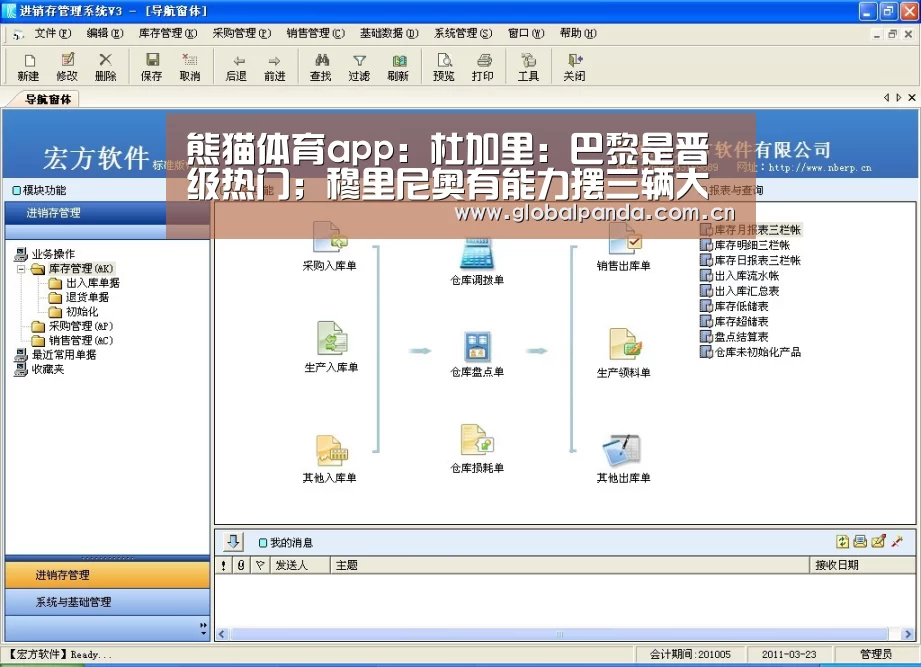Screen dimensions: 921x667
Task: Click the 删除 (Delete) toolbar icon
Action: [x=105, y=67]
